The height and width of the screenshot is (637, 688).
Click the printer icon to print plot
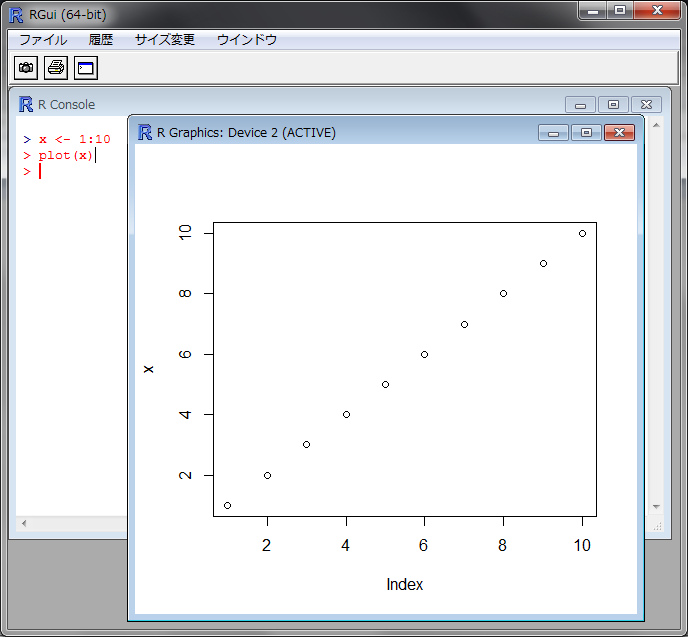[56, 68]
